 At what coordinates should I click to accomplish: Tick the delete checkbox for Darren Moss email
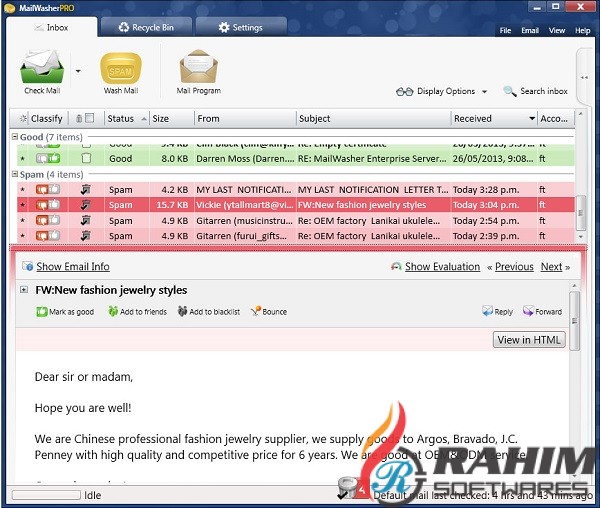click(86, 158)
